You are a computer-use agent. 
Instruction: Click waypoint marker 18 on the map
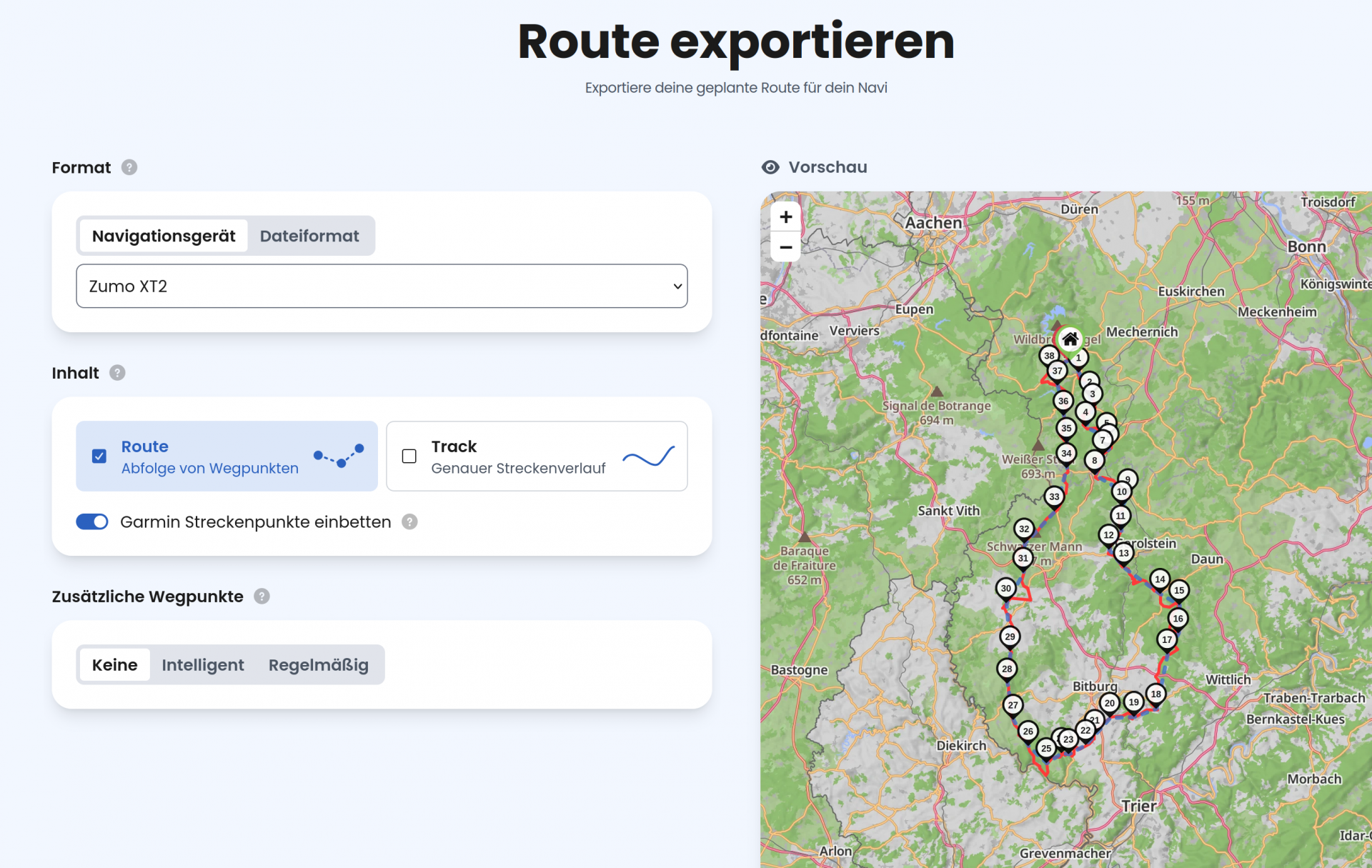[x=1155, y=694]
